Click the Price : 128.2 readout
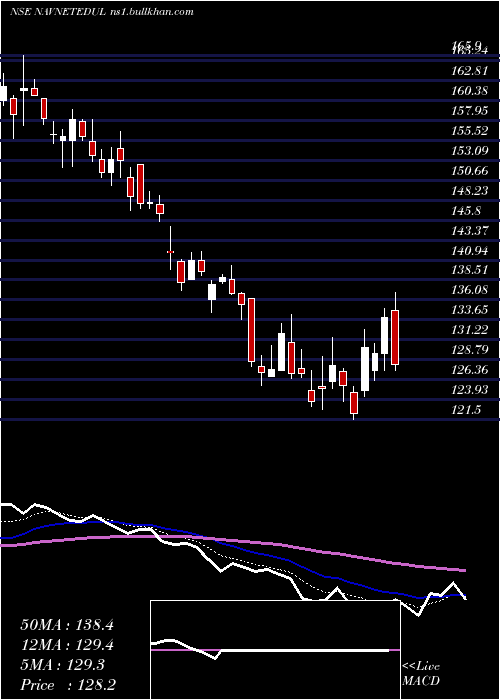Screen dimensions: 500x700 68,685
